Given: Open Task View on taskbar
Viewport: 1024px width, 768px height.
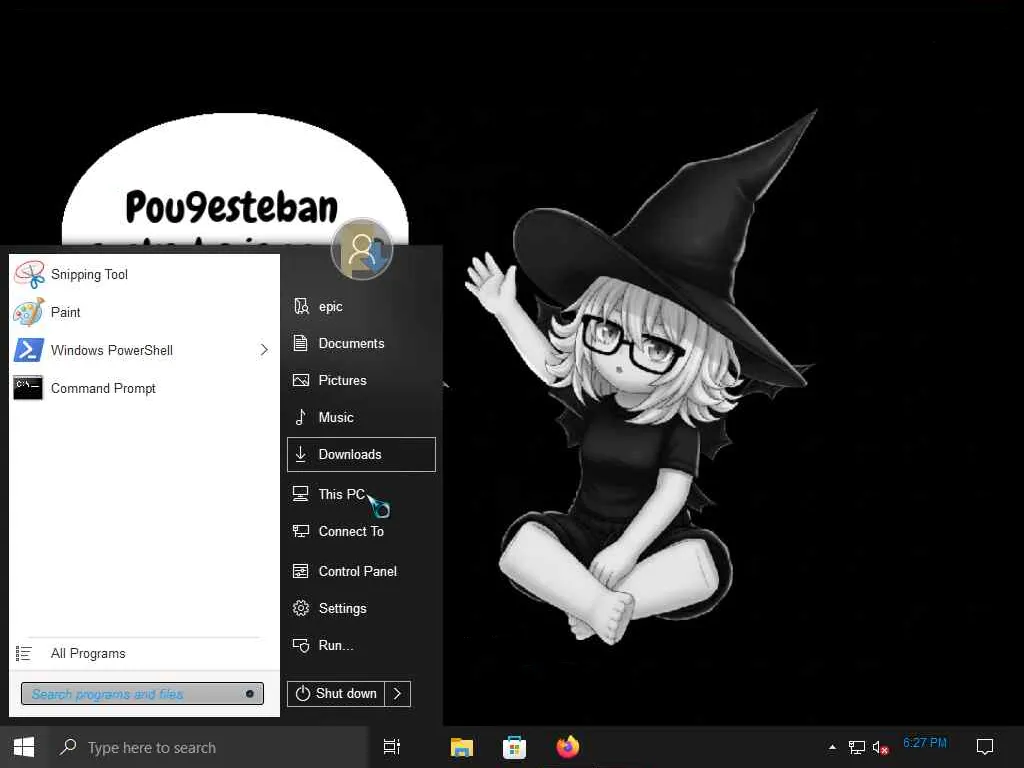Looking at the screenshot, I should [392, 747].
